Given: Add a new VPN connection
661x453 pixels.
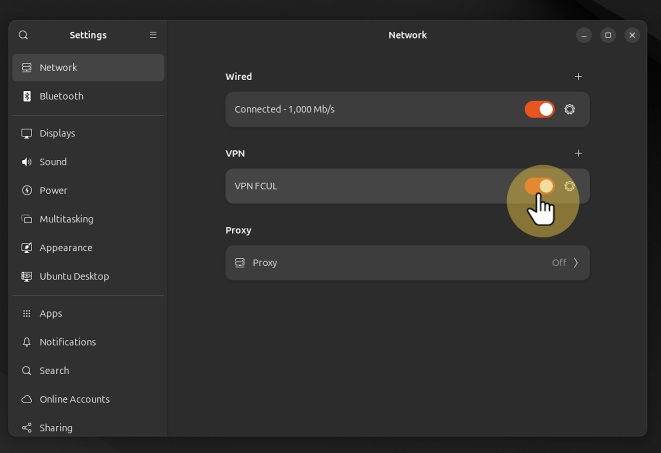Looking at the screenshot, I should pyautogui.click(x=578, y=153).
